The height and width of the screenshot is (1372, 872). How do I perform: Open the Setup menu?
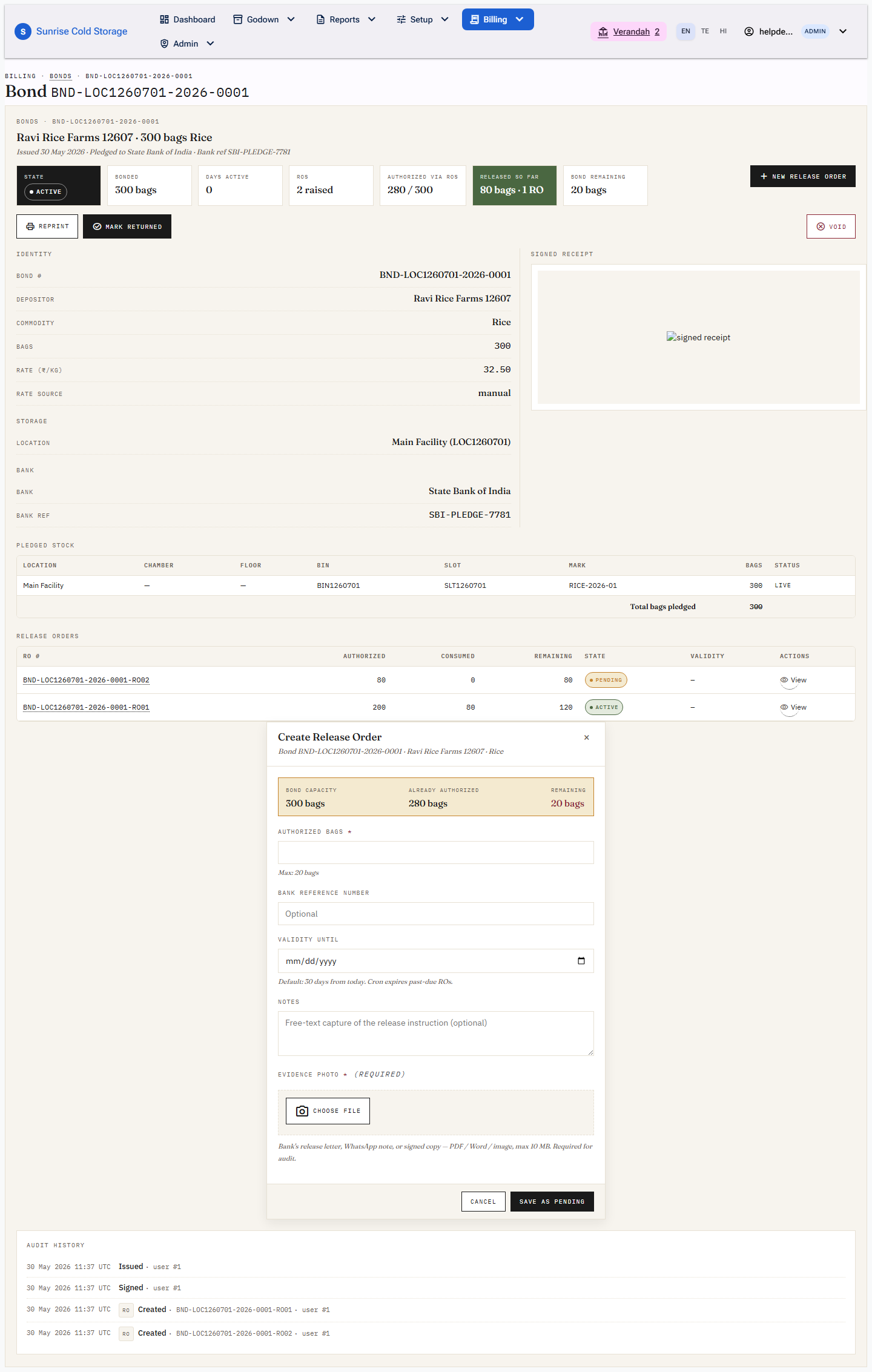(423, 19)
